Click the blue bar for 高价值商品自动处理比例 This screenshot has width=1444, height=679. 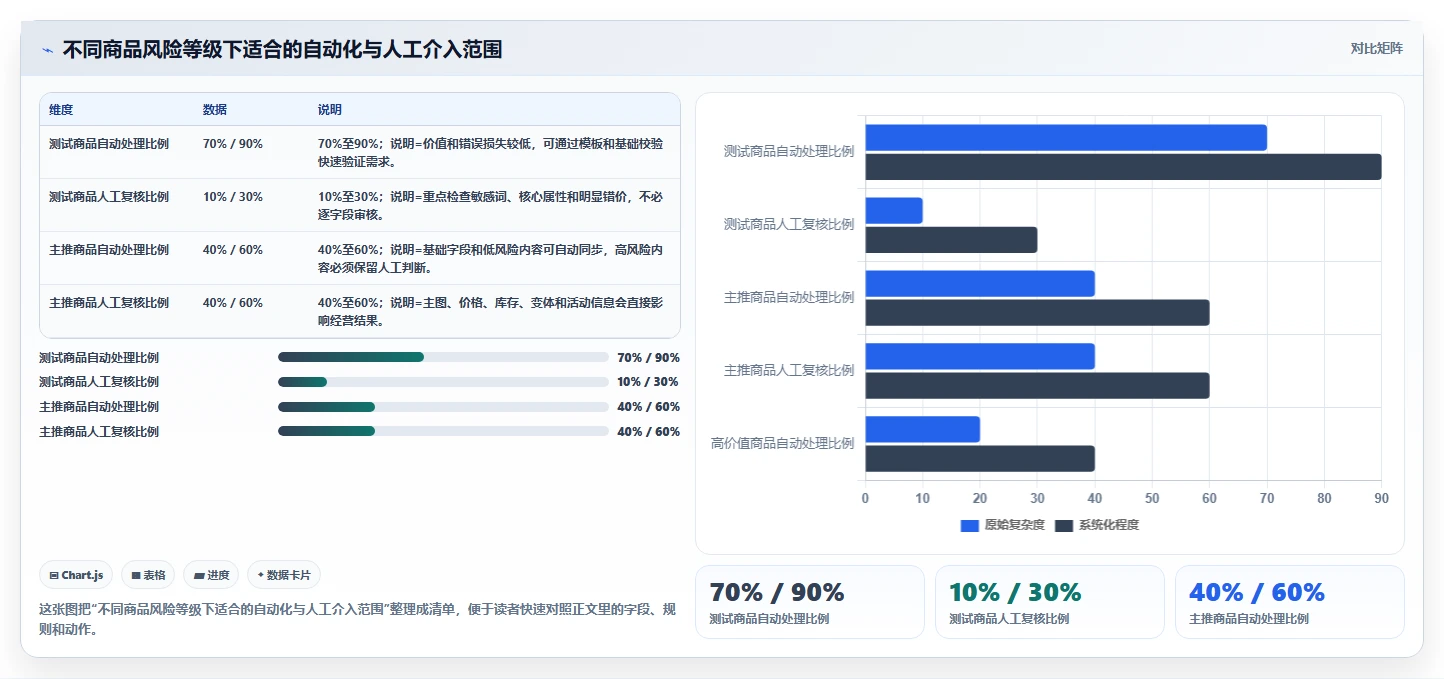[x=922, y=430]
